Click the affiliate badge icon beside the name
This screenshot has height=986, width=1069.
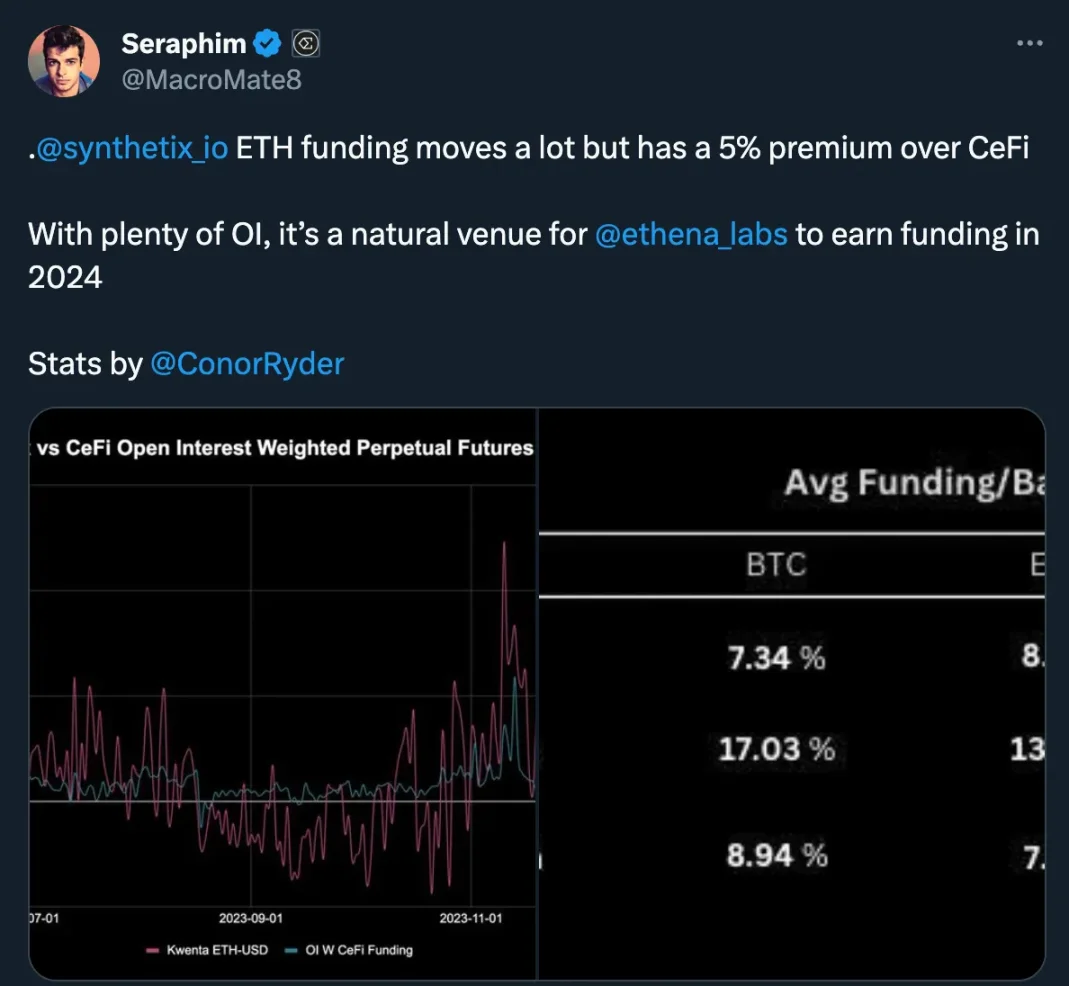306,44
